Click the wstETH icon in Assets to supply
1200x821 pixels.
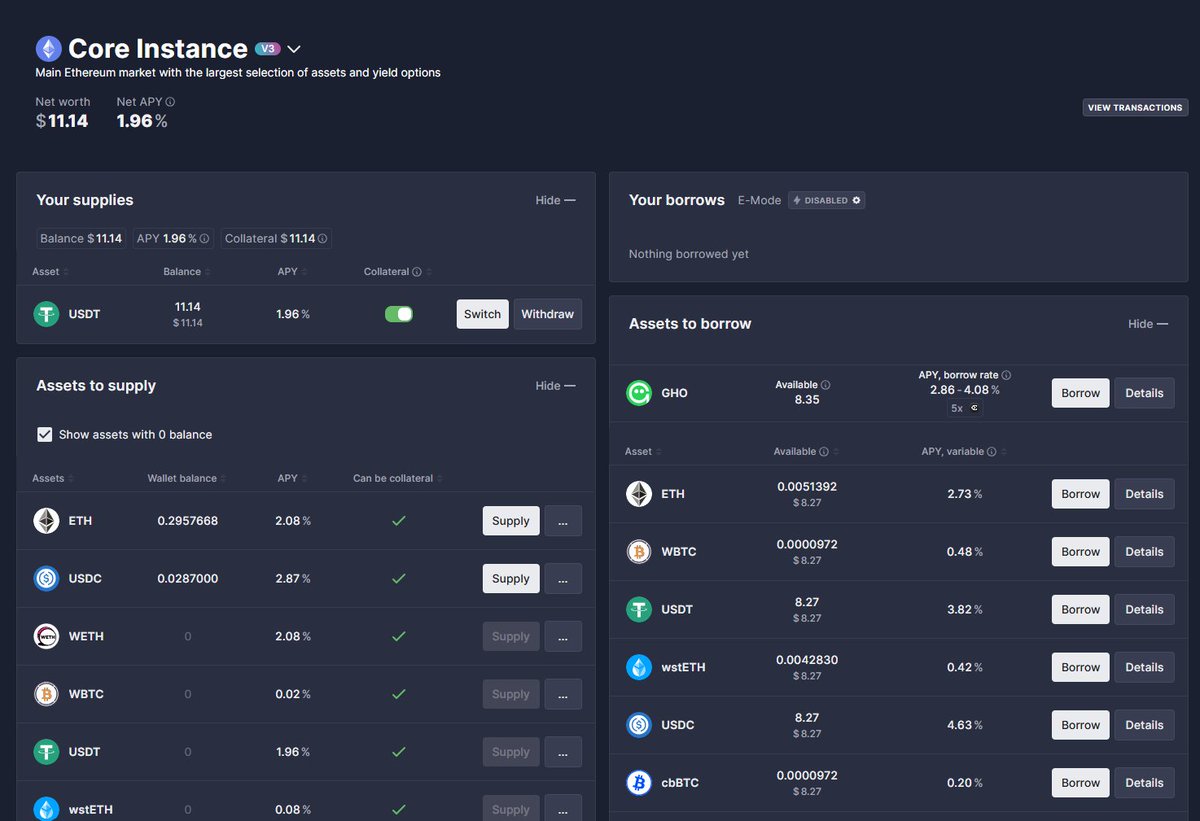(x=47, y=809)
